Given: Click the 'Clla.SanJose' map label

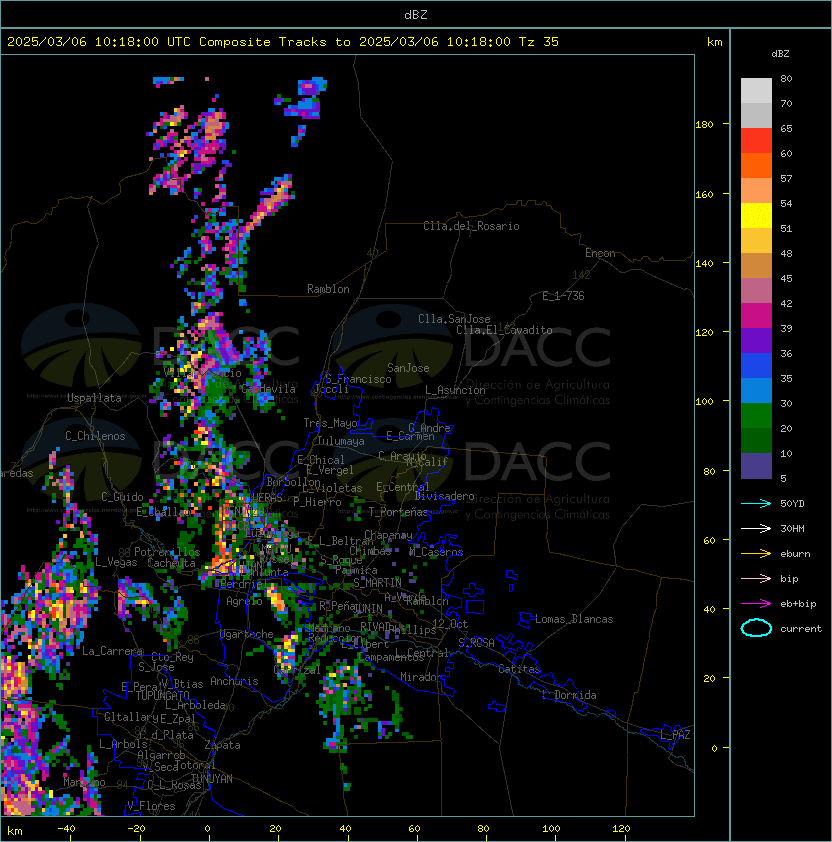Looking at the screenshot, I should point(454,319).
